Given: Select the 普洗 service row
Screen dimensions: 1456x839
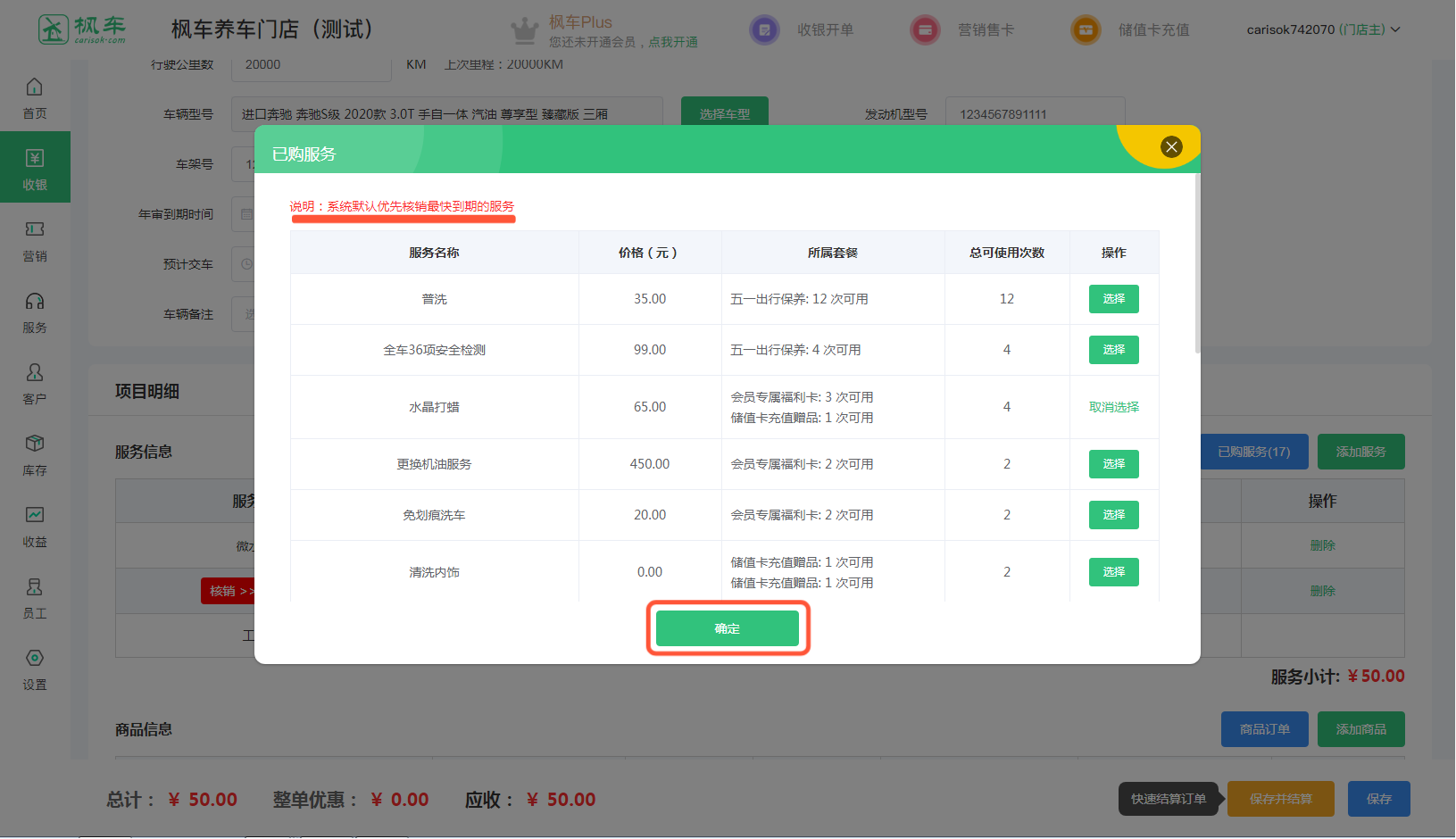Looking at the screenshot, I should [1113, 299].
